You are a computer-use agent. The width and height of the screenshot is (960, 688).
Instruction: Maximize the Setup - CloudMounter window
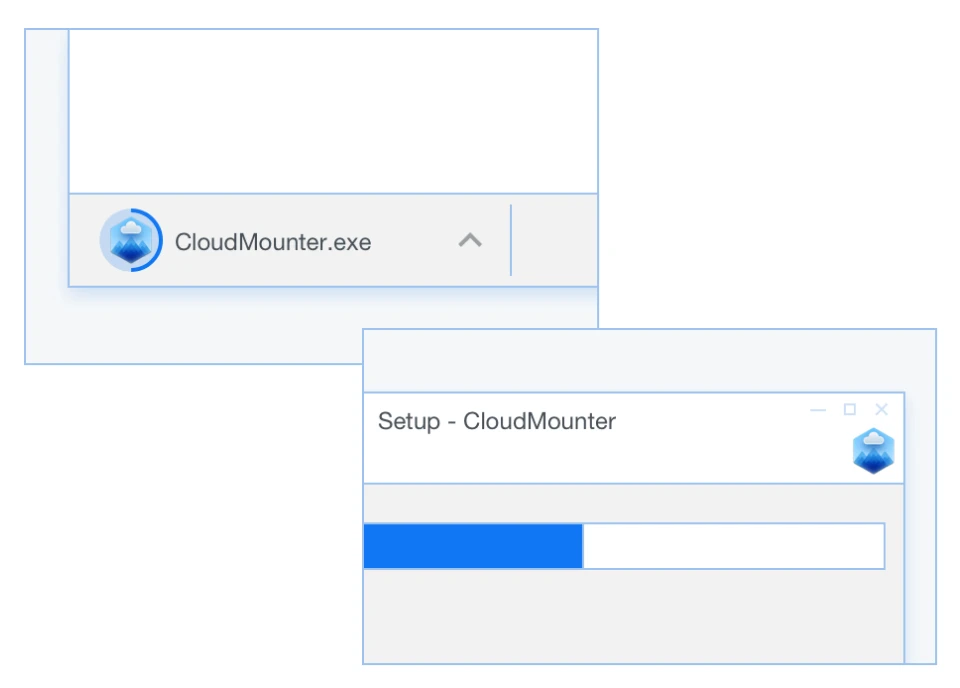pos(850,409)
